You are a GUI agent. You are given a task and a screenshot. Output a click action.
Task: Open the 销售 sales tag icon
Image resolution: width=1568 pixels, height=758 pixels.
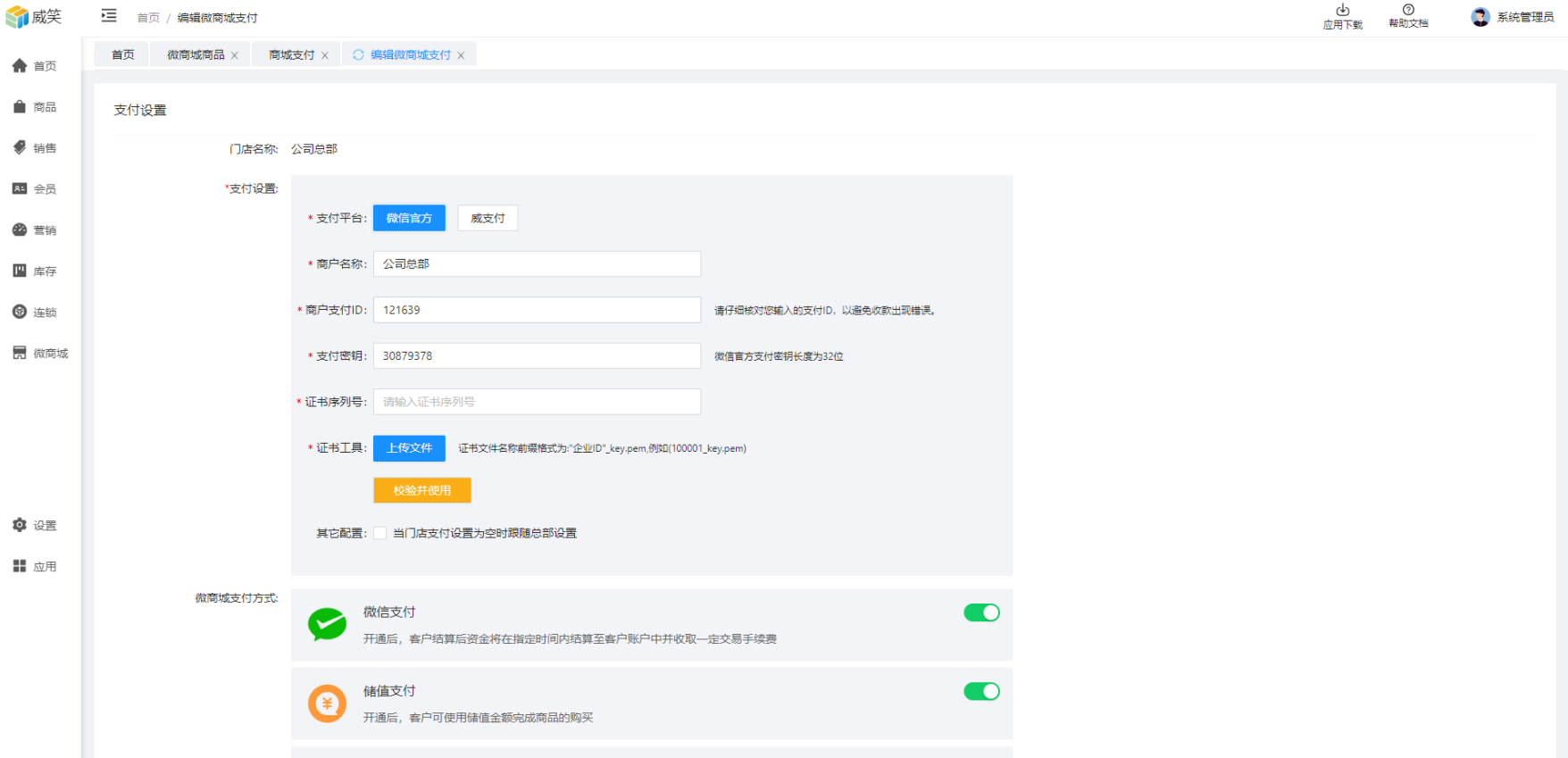[x=20, y=148]
